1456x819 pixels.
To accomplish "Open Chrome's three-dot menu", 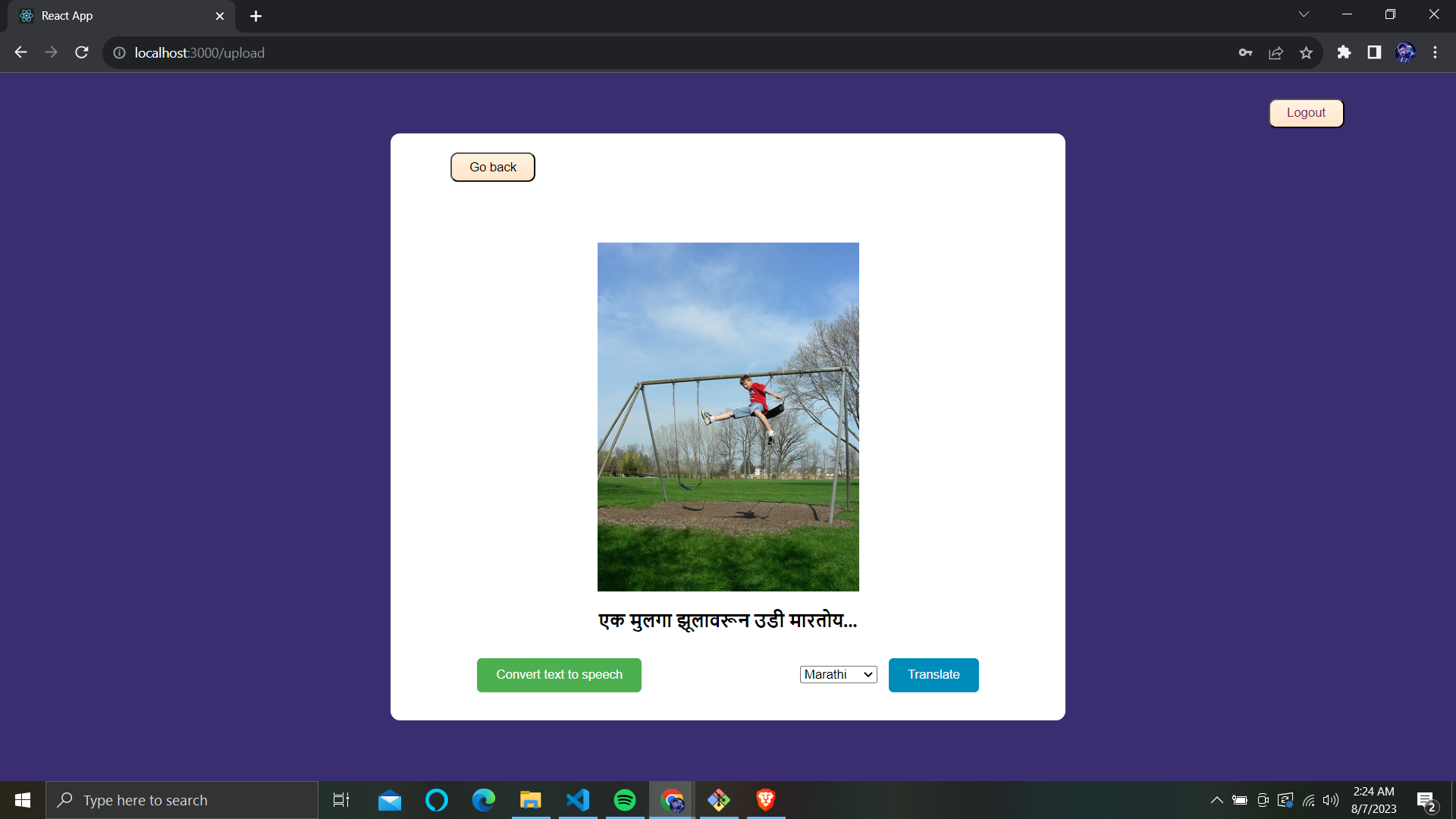I will [1436, 52].
